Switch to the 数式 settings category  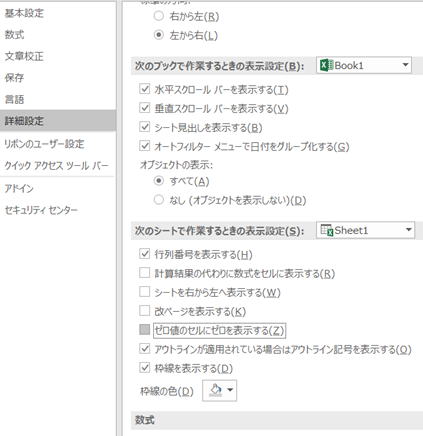tap(14, 34)
